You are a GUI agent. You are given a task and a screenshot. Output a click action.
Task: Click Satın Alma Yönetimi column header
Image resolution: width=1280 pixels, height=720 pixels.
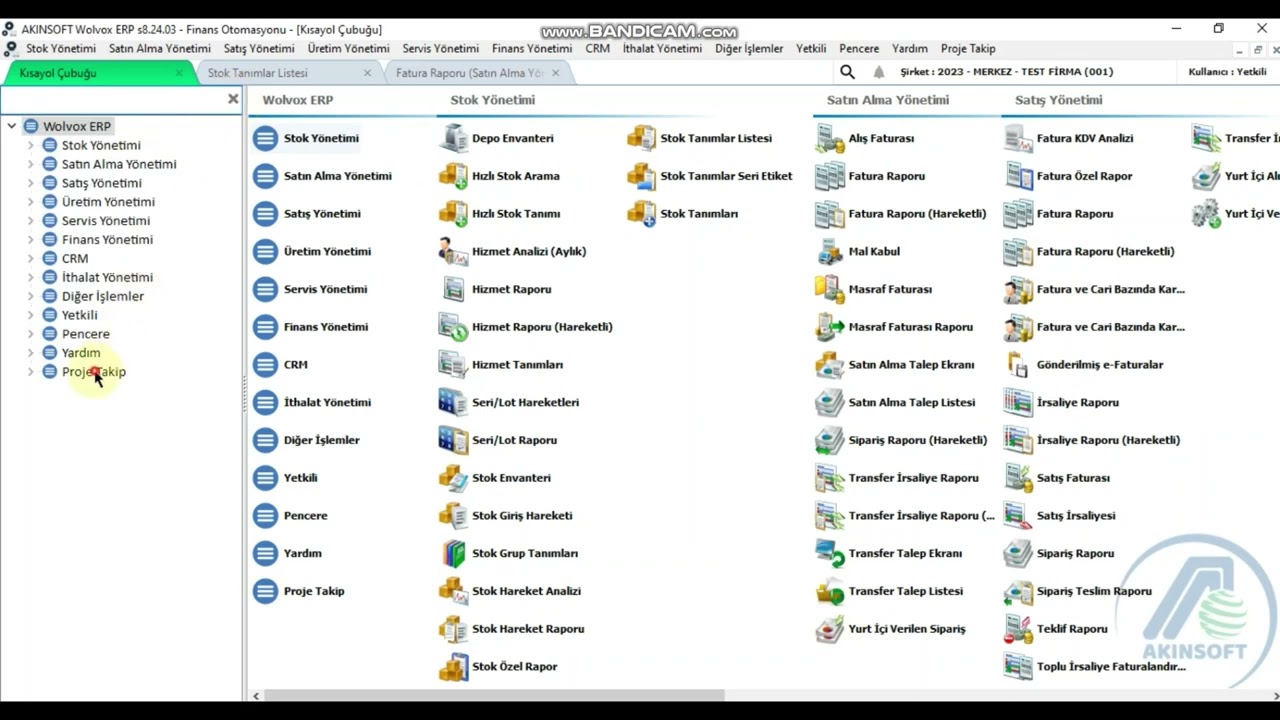[888, 100]
